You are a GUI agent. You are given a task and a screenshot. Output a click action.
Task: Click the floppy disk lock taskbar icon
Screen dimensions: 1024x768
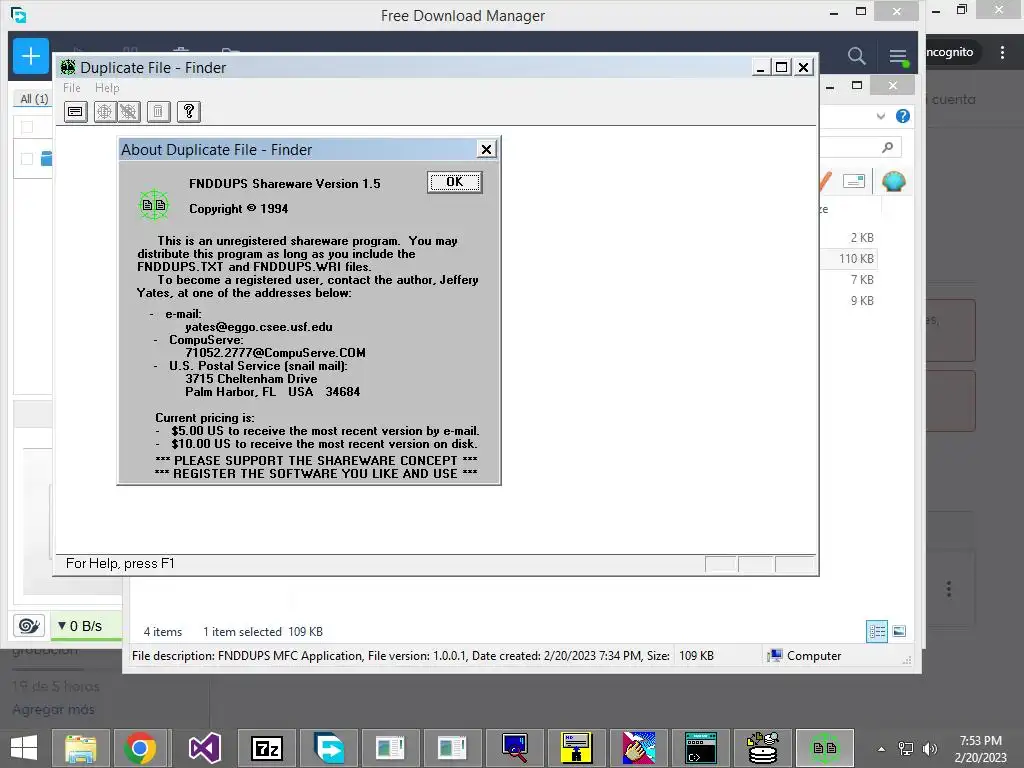(x=576, y=748)
